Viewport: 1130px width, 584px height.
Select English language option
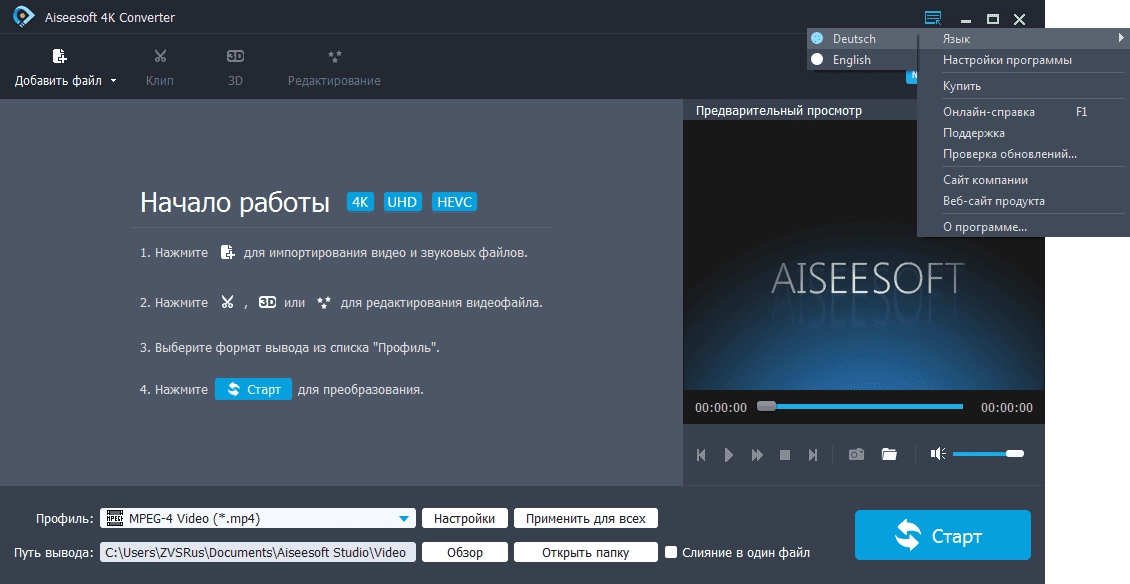pos(862,60)
